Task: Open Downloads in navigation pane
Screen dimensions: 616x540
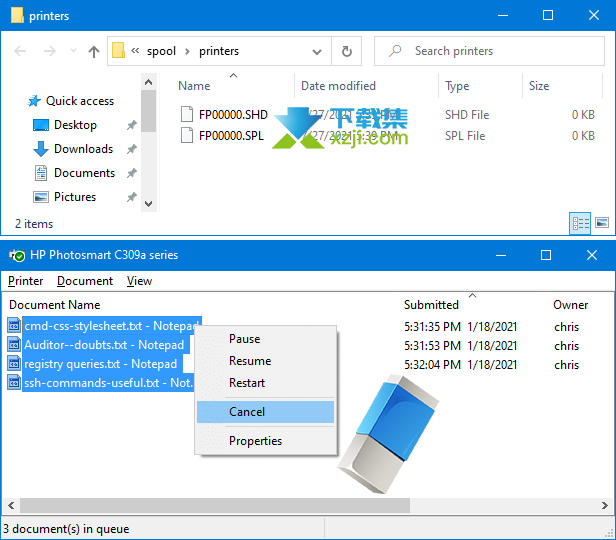Action: [x=83, y=149]
